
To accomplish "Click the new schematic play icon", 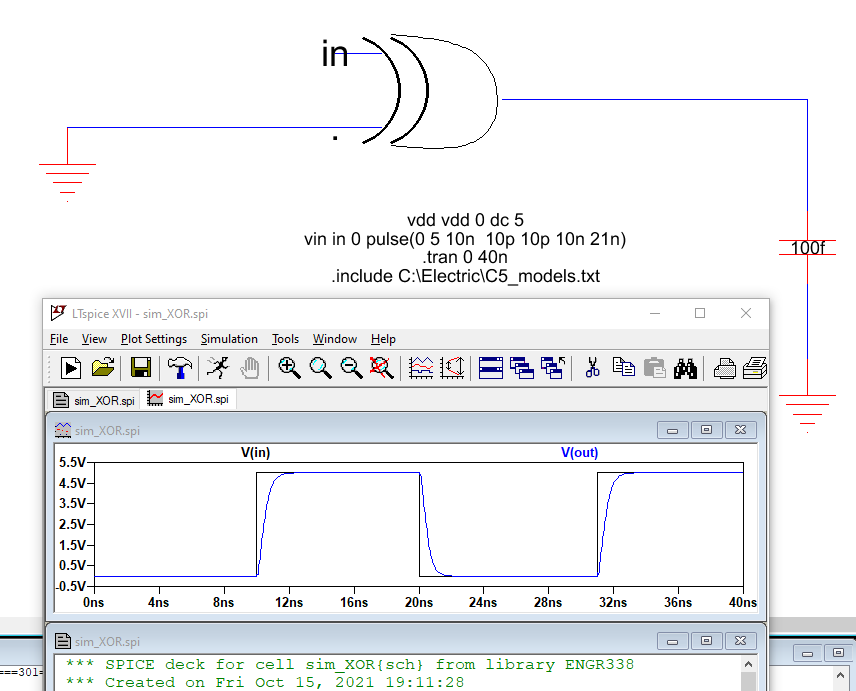I will (x=71, y=368).
